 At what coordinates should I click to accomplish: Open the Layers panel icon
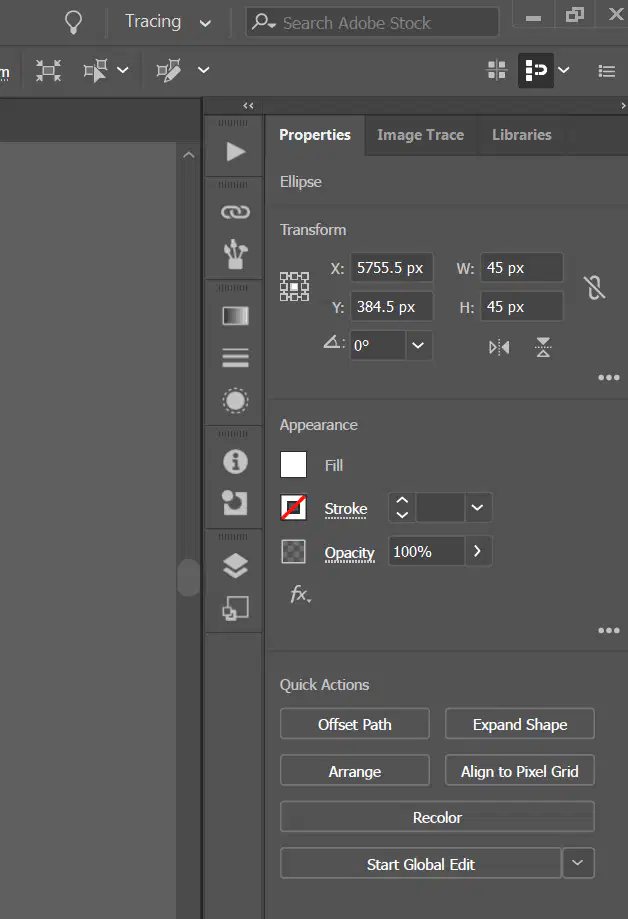click(x=235, y=566)
